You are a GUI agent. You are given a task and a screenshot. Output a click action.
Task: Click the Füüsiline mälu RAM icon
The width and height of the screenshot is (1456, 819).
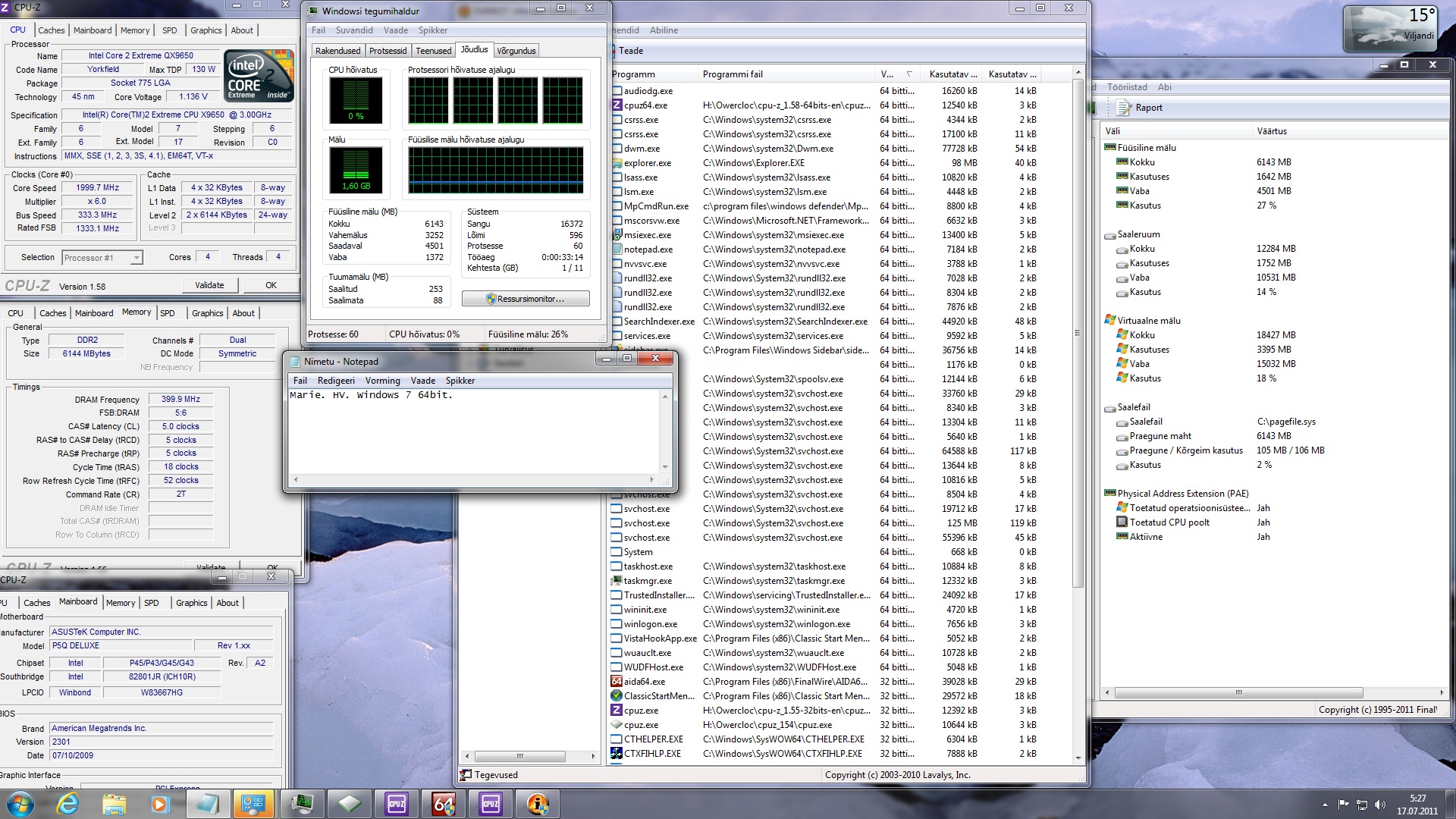coord(1110,148)
